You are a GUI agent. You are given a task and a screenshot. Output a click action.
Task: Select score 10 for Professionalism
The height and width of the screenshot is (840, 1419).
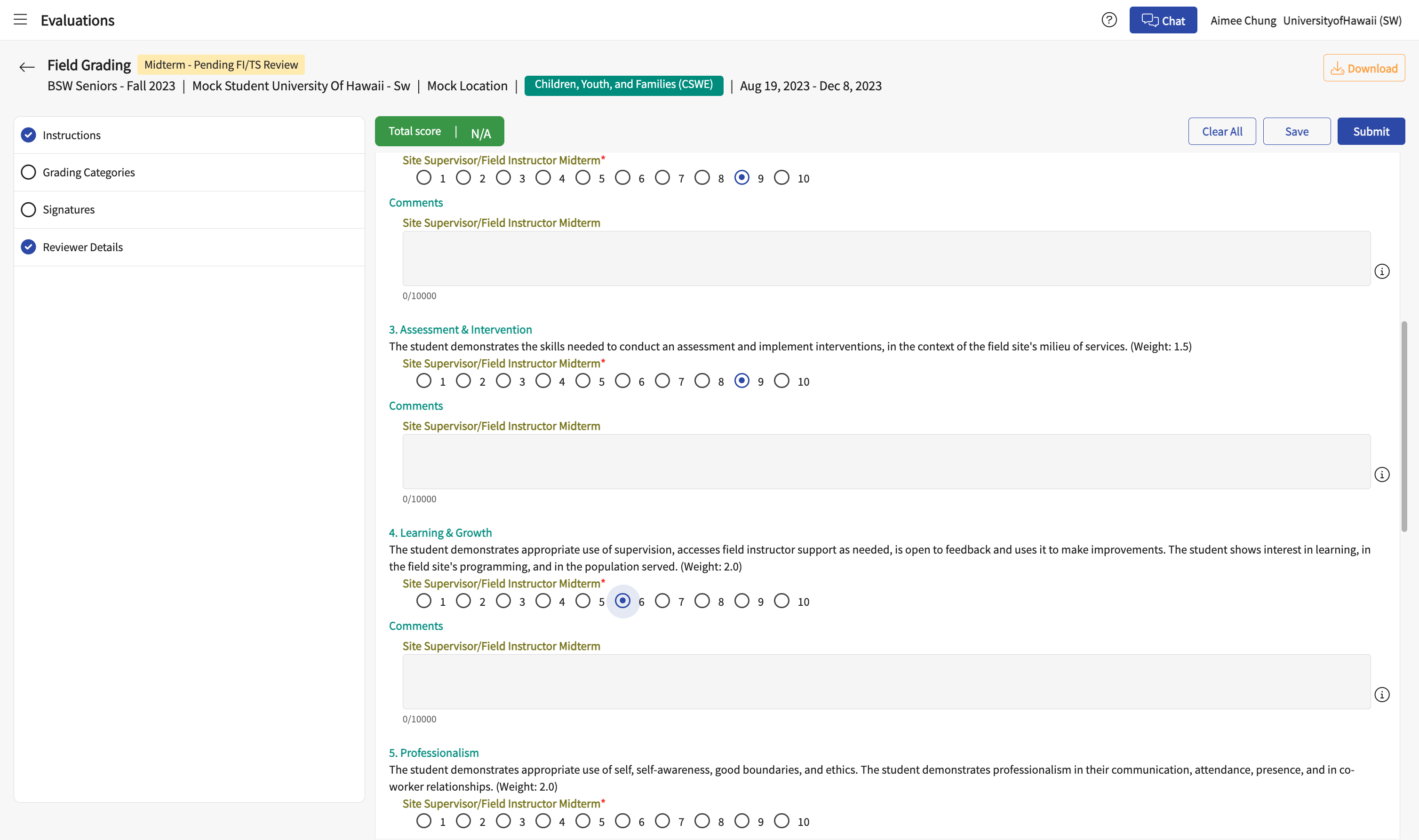[x=781, y=821]
